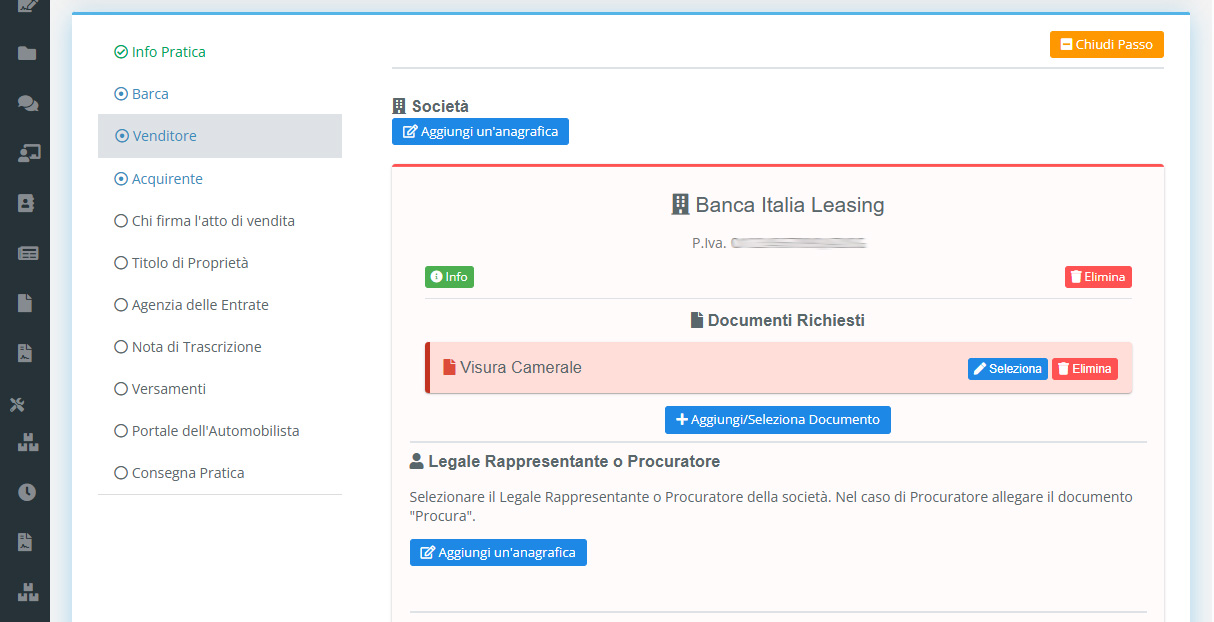Click the PDF file icon just above the tools icon

[x=26, y=353]
